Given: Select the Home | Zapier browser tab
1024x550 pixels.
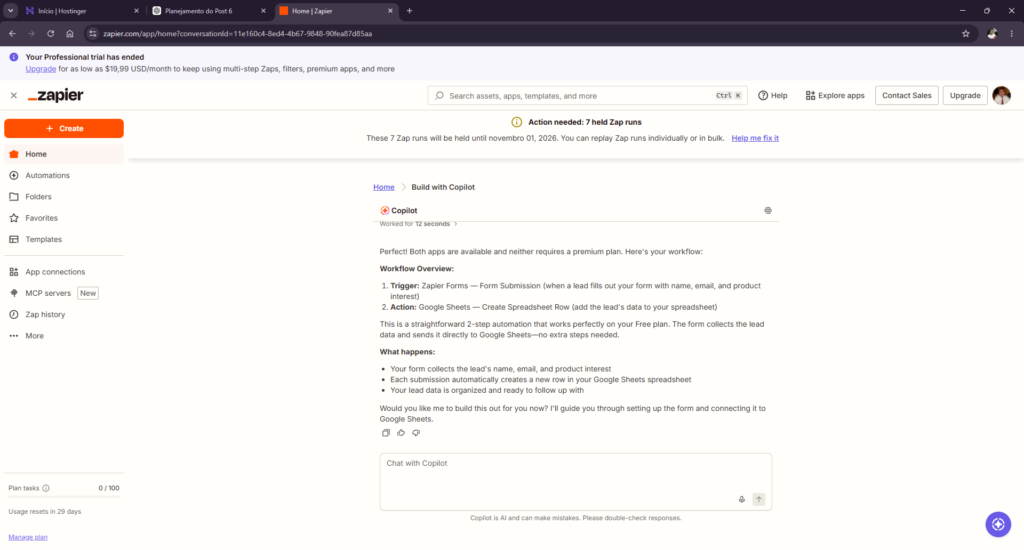Looking at the screenshot, I should (336, 11).
